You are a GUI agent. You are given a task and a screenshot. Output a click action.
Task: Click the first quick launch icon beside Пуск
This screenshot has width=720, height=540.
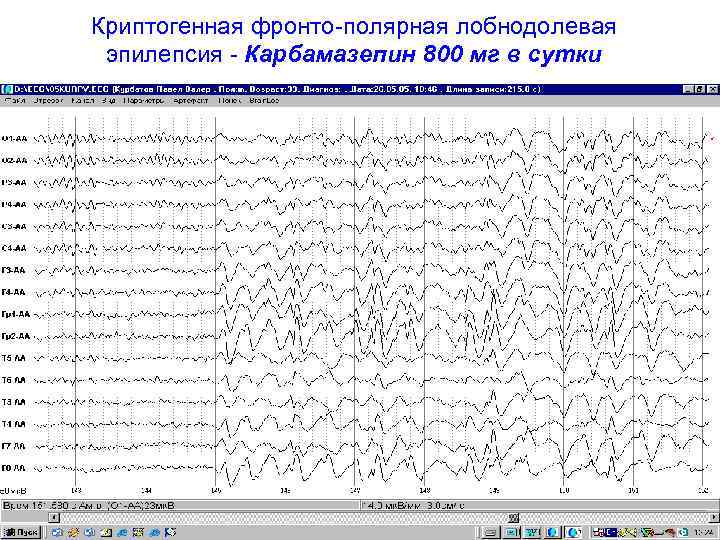57,533
